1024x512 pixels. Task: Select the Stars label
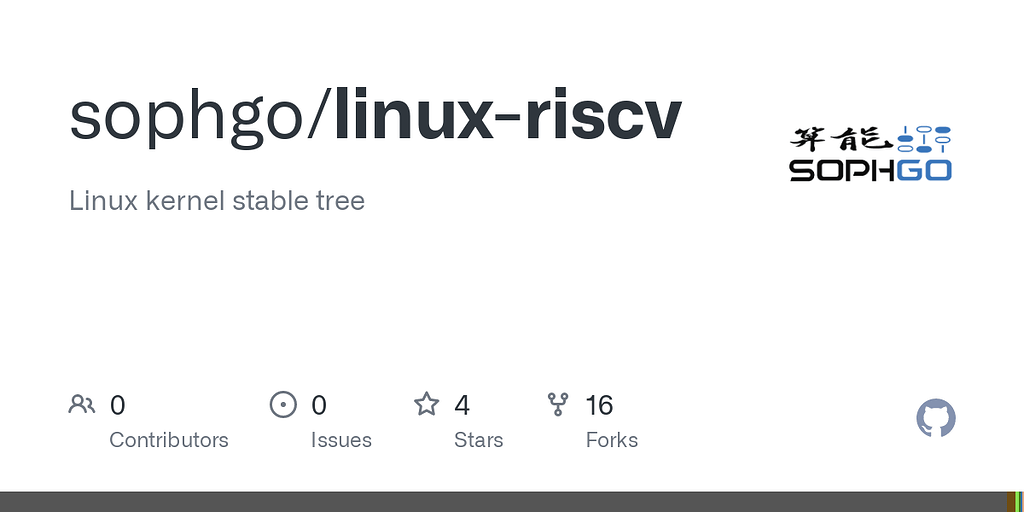478,440
